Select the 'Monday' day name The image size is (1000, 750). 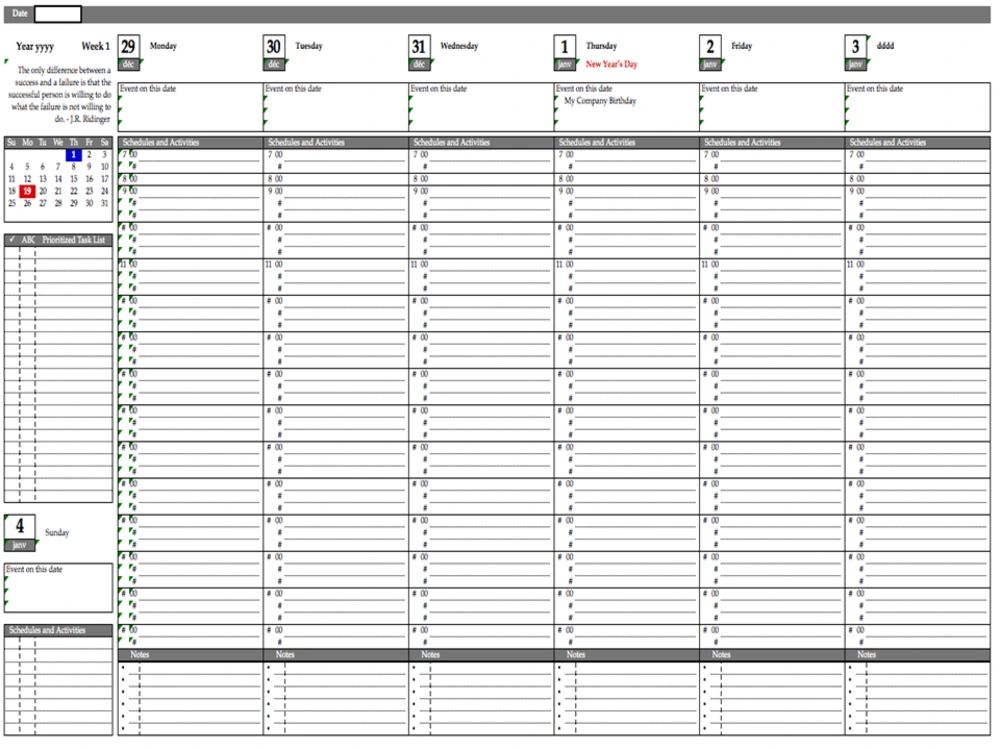pyautogui.click(x=163, y=46)
